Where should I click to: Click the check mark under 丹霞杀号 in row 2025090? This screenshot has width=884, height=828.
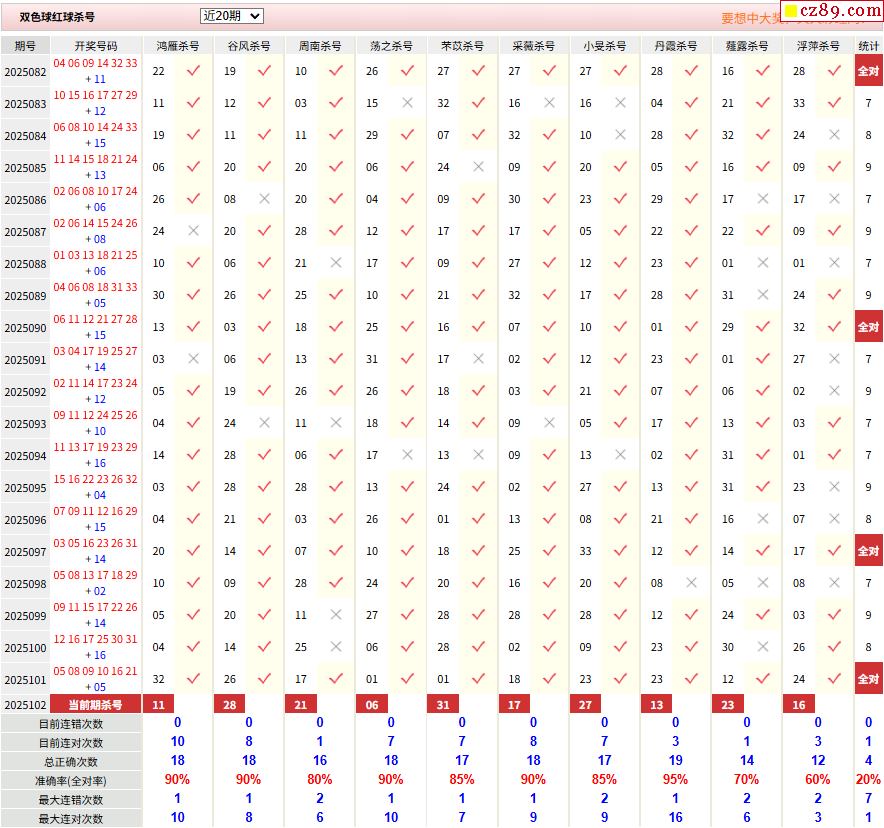pyautogui.click(x=692, y=327)
